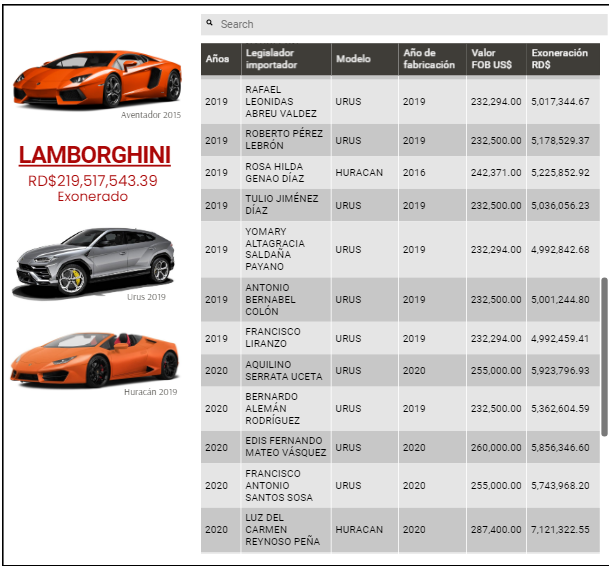The width and height of the screenshot is (609, 568).
Task: Click the RD$219,517,543.39 total amount
Action: tap(93, 181)
